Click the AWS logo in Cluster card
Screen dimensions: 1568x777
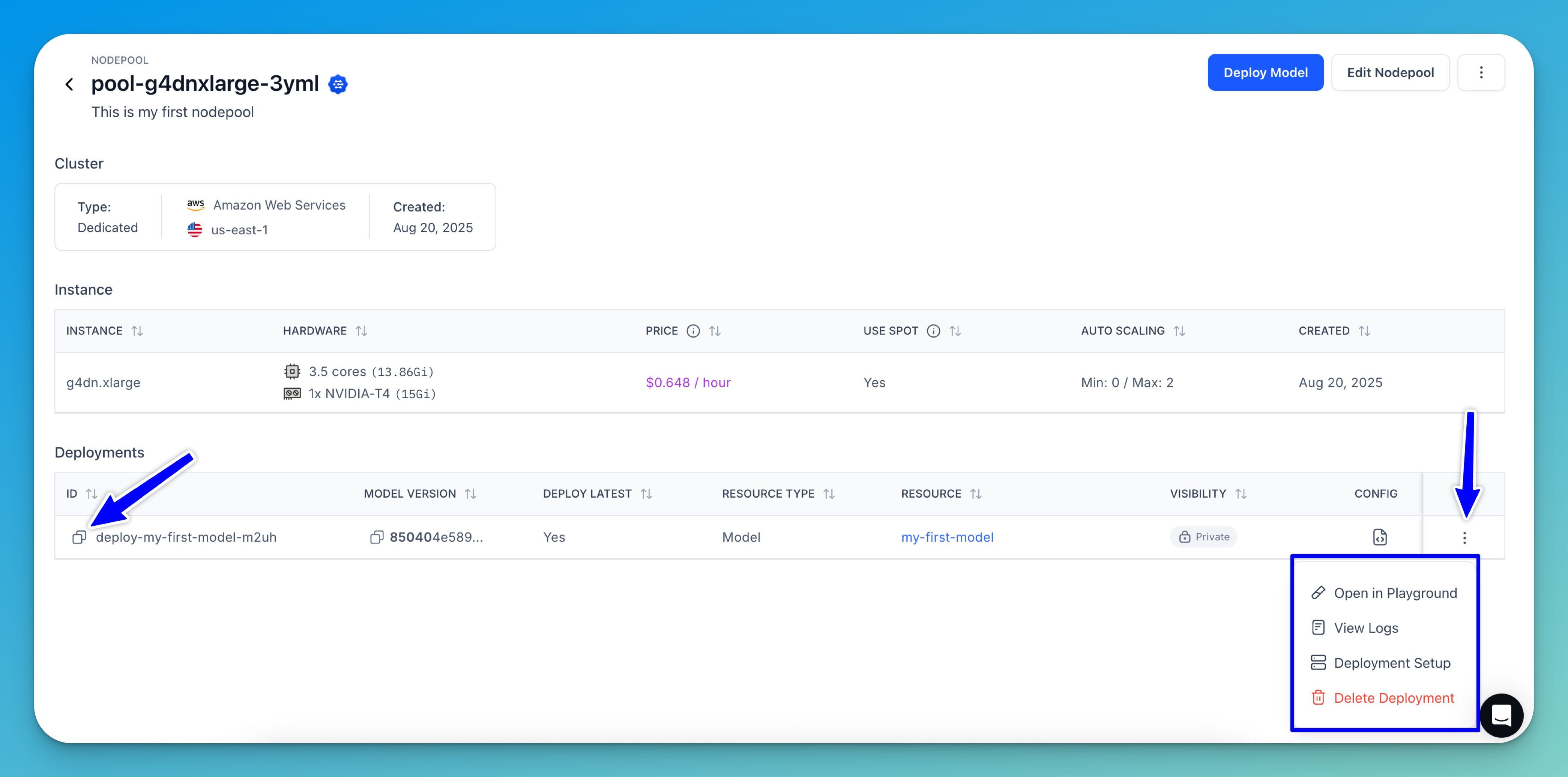195,205
